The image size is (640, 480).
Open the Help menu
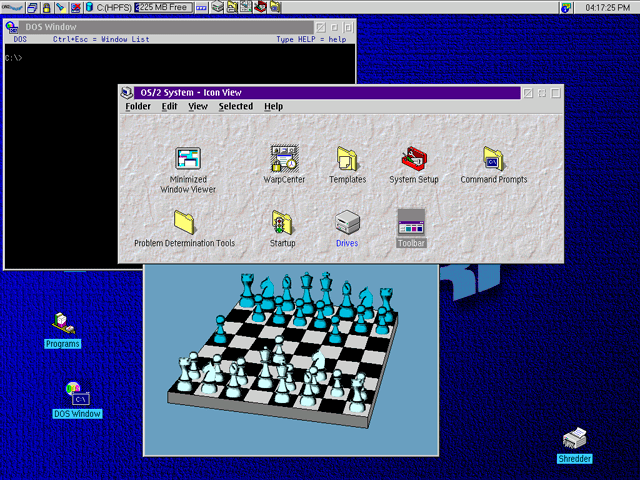pyautogui.click(x=273, y=106)
